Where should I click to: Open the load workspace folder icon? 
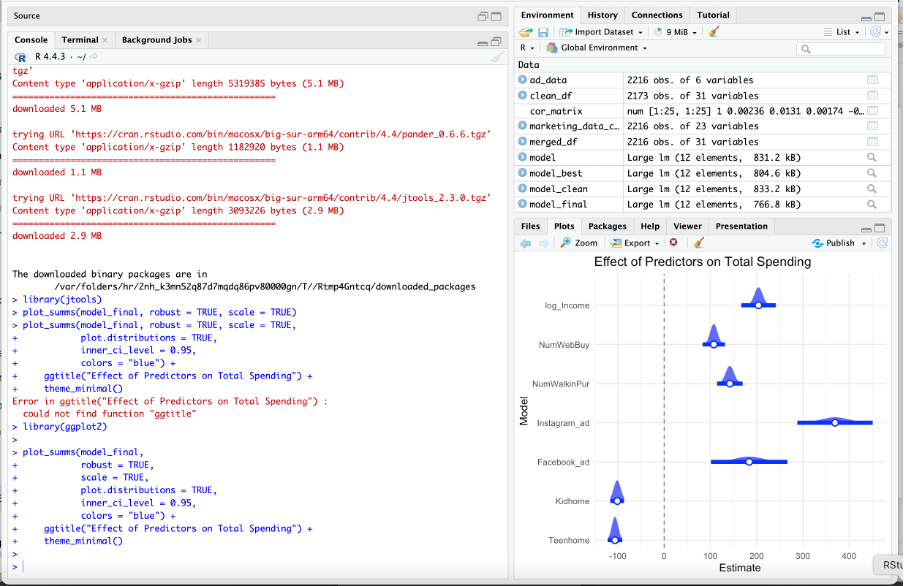[x=525, y=32]
